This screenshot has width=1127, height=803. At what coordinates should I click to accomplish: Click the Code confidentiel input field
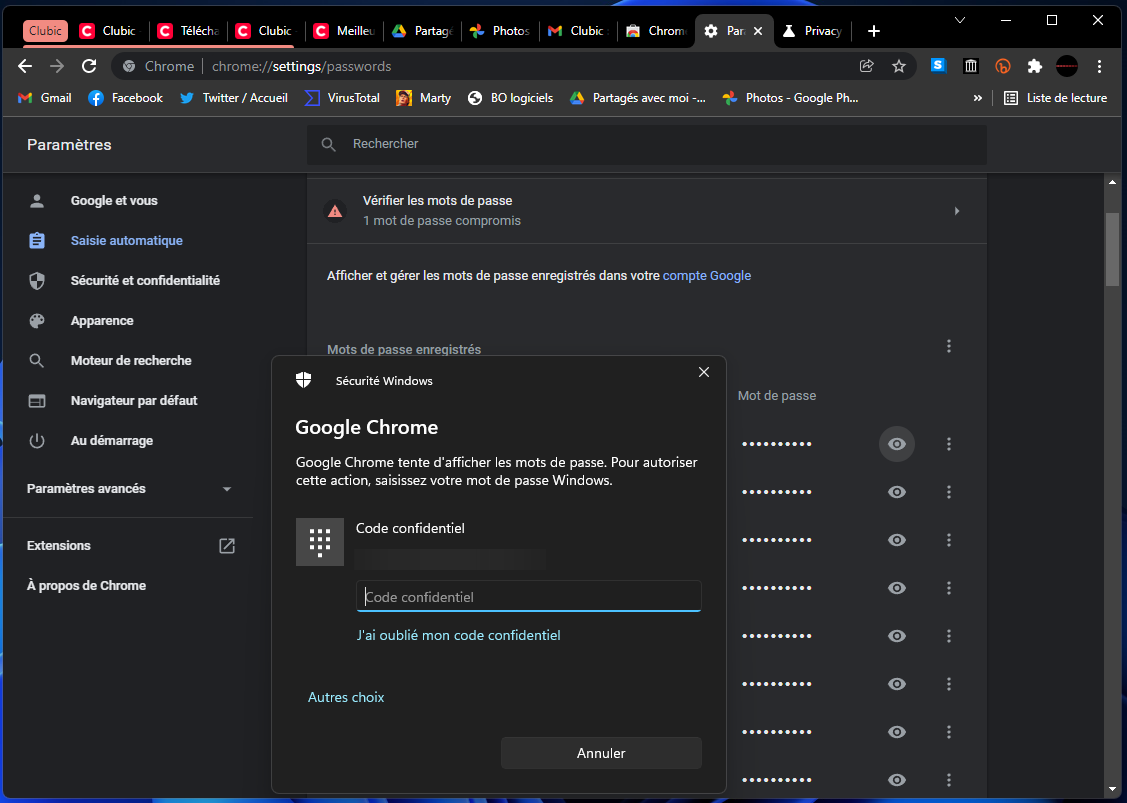[528, 596]
